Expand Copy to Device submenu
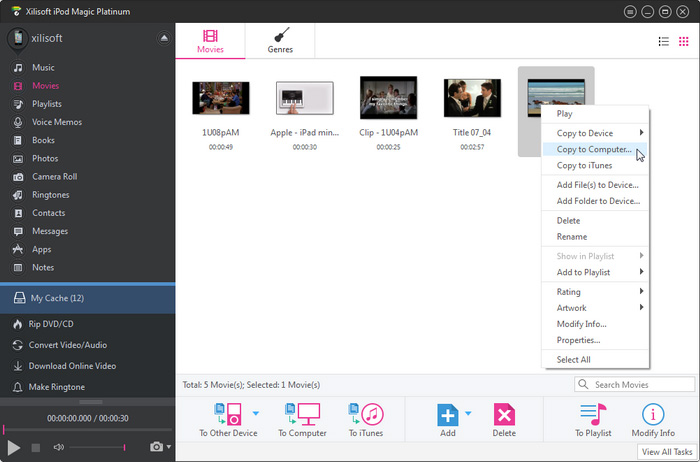The height and width of the screenshot is (462, 700). point(594,133)
